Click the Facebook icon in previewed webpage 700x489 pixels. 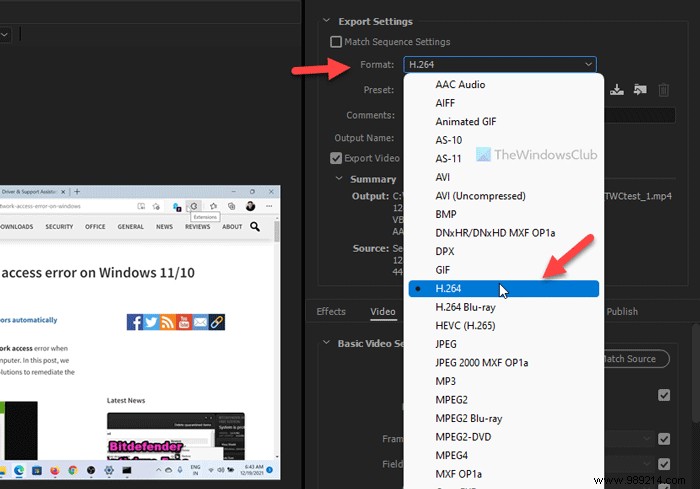[x=134, y=322]
